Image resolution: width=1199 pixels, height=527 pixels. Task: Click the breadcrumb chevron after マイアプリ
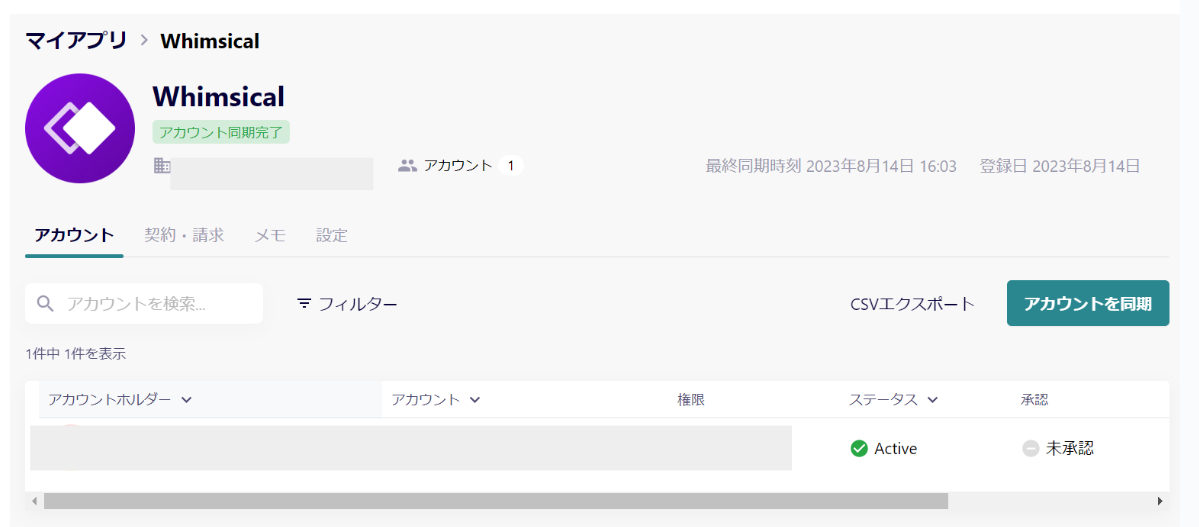click(144, 41)
